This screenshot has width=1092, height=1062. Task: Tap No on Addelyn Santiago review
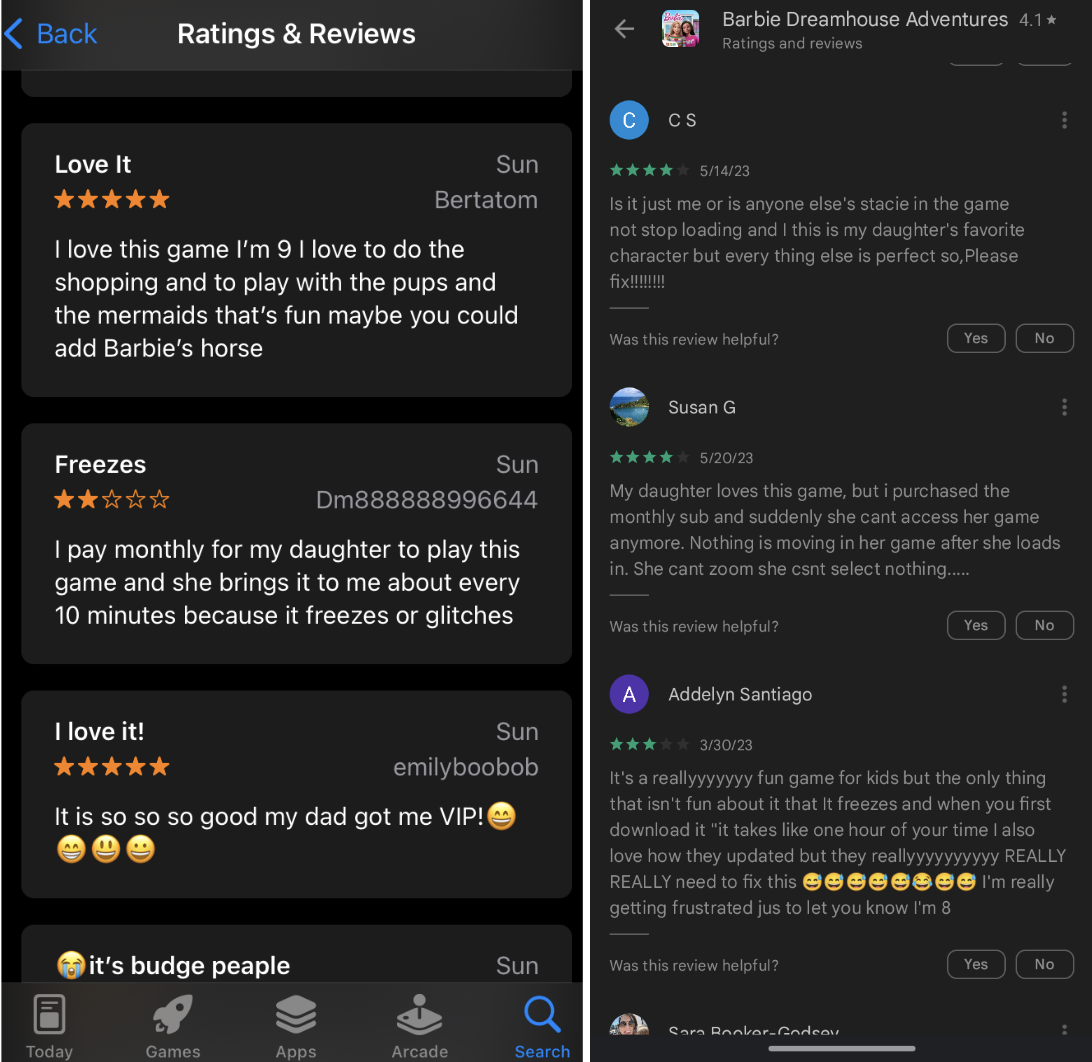(1044, 965)
